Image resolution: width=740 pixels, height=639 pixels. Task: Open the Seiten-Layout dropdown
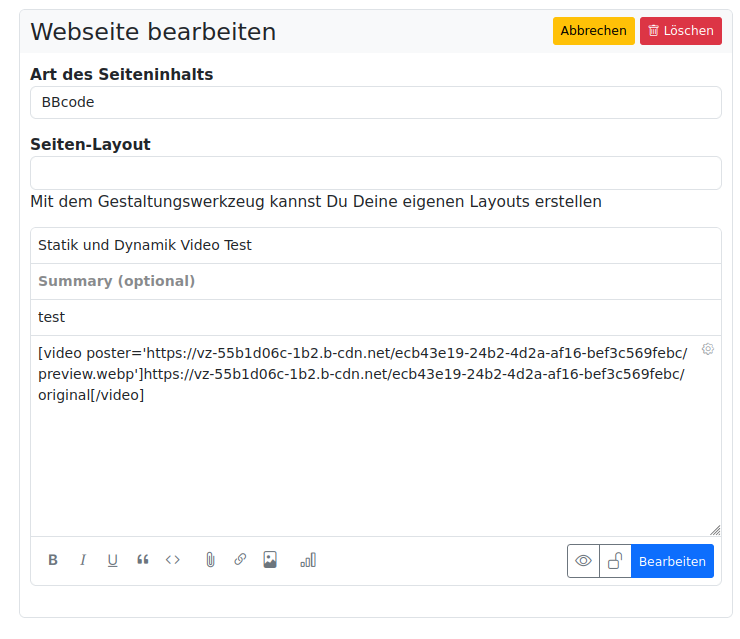pos(375,173)
